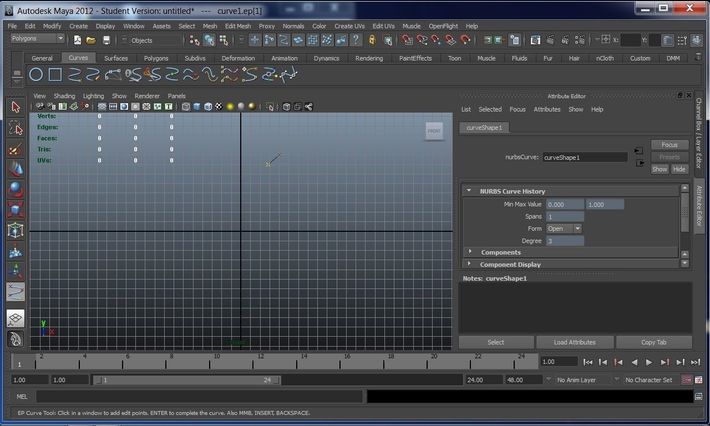Click the Copy Tab button
The image size is (710, 426).
[x=653, y=342]
